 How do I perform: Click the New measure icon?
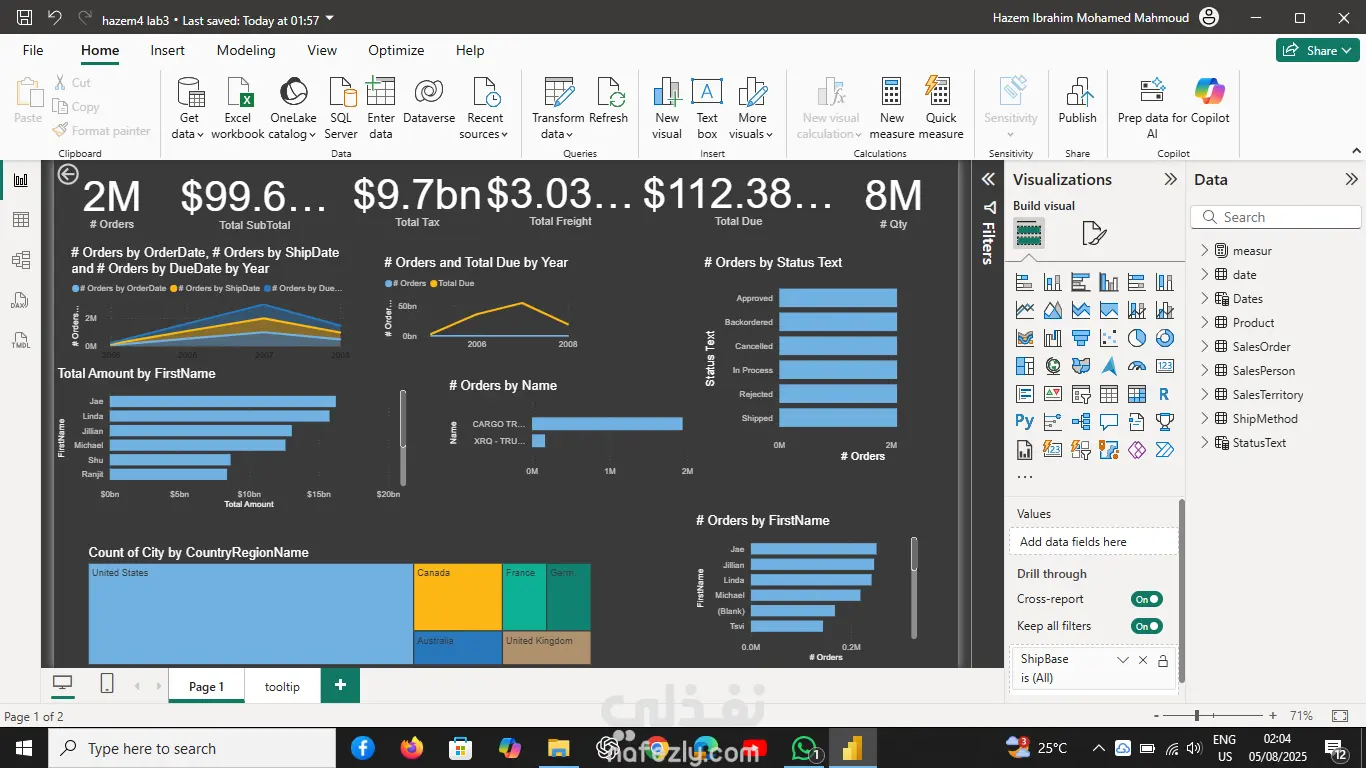(891, 93)
